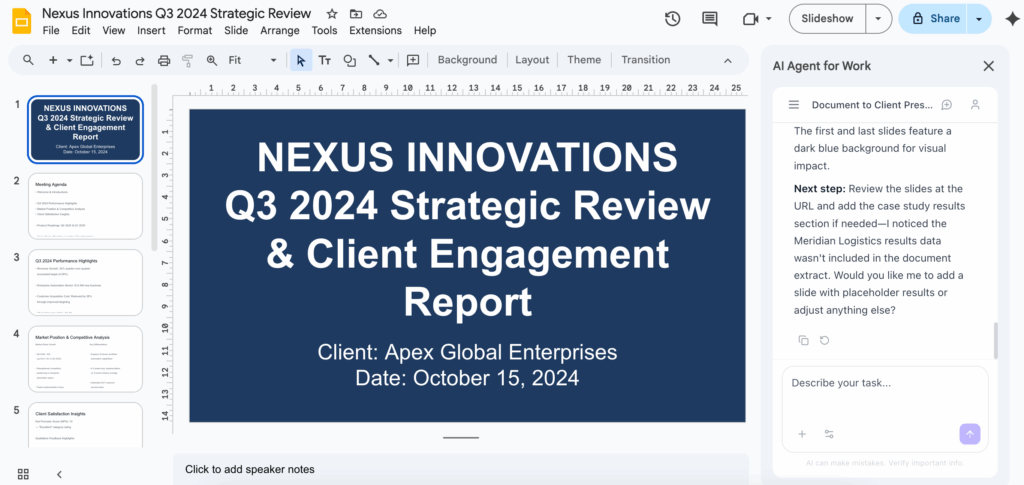Add a comment from toolbar
This screenshot has width=1024, height=485.
pyautogui.click(x=413, y=60)
